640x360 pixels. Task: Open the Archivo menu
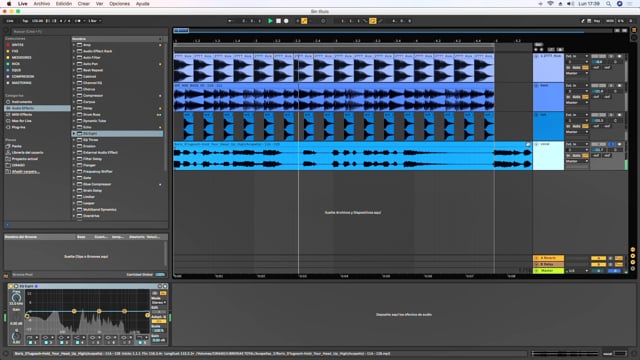[x=42, y=4]
